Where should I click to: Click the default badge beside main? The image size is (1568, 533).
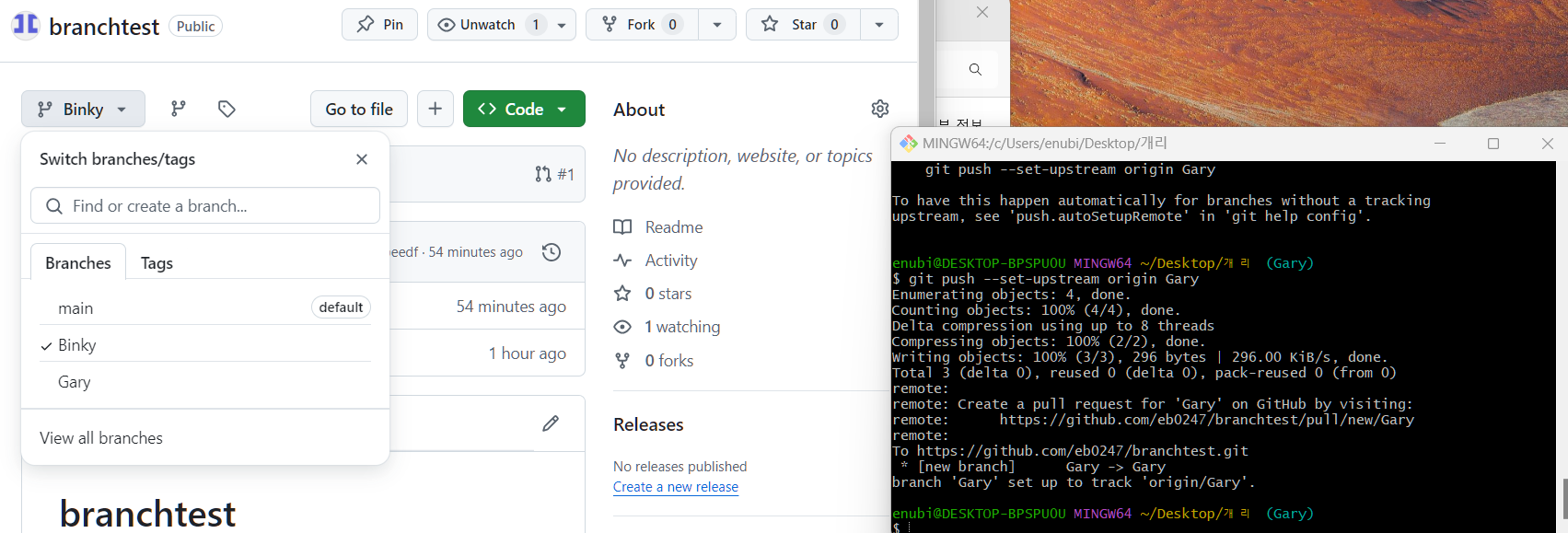coord(342,307)
